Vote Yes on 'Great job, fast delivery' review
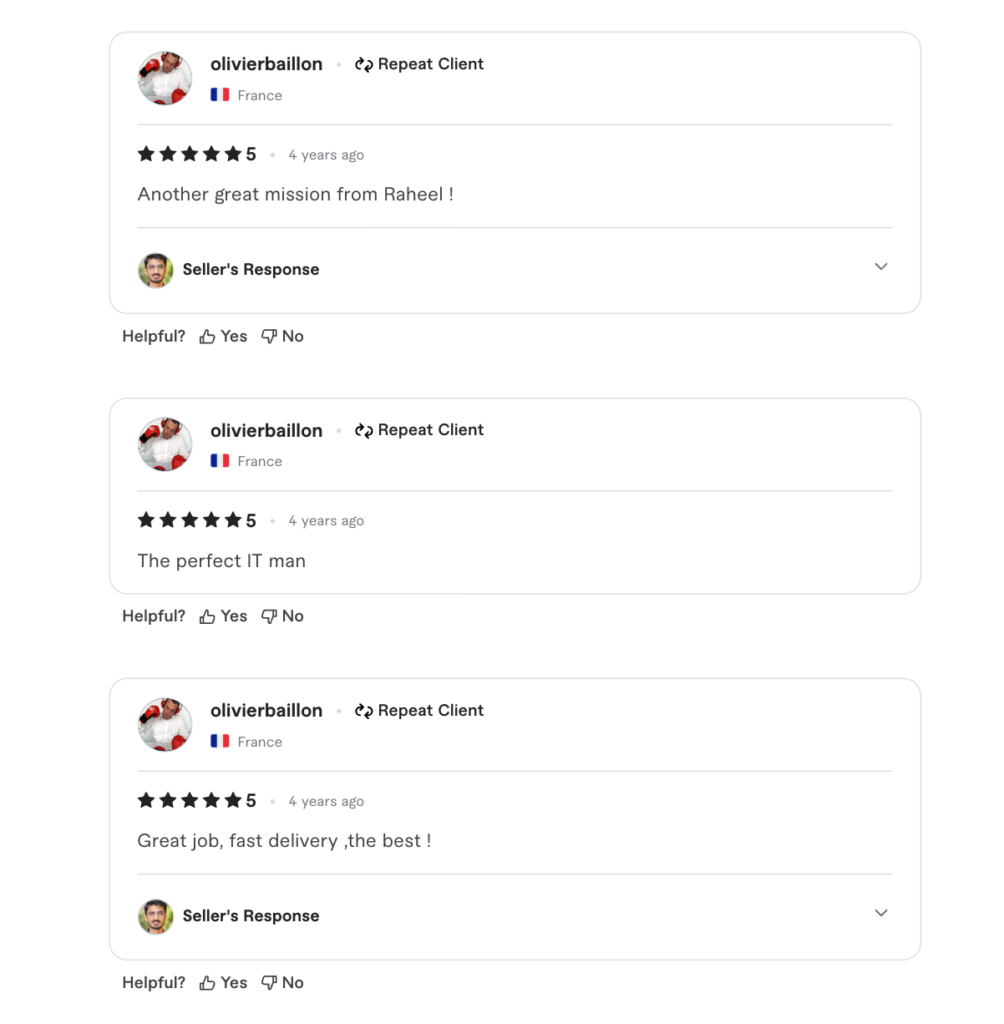Image resolution: width=1004 pixels, height=1024 pixels. pyautogui.click(x=223, y=983)
